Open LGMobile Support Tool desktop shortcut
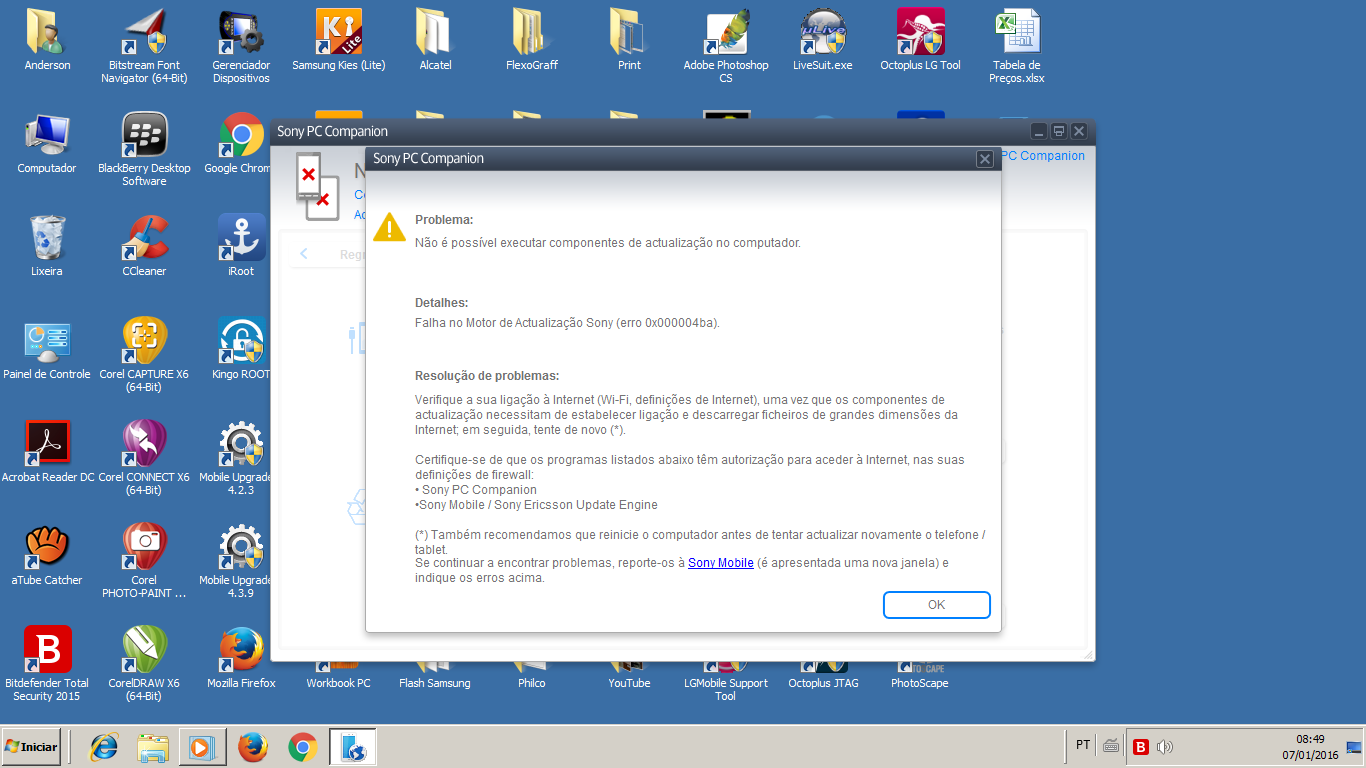This screenshot has height=768, width=1366. point(726,683)
